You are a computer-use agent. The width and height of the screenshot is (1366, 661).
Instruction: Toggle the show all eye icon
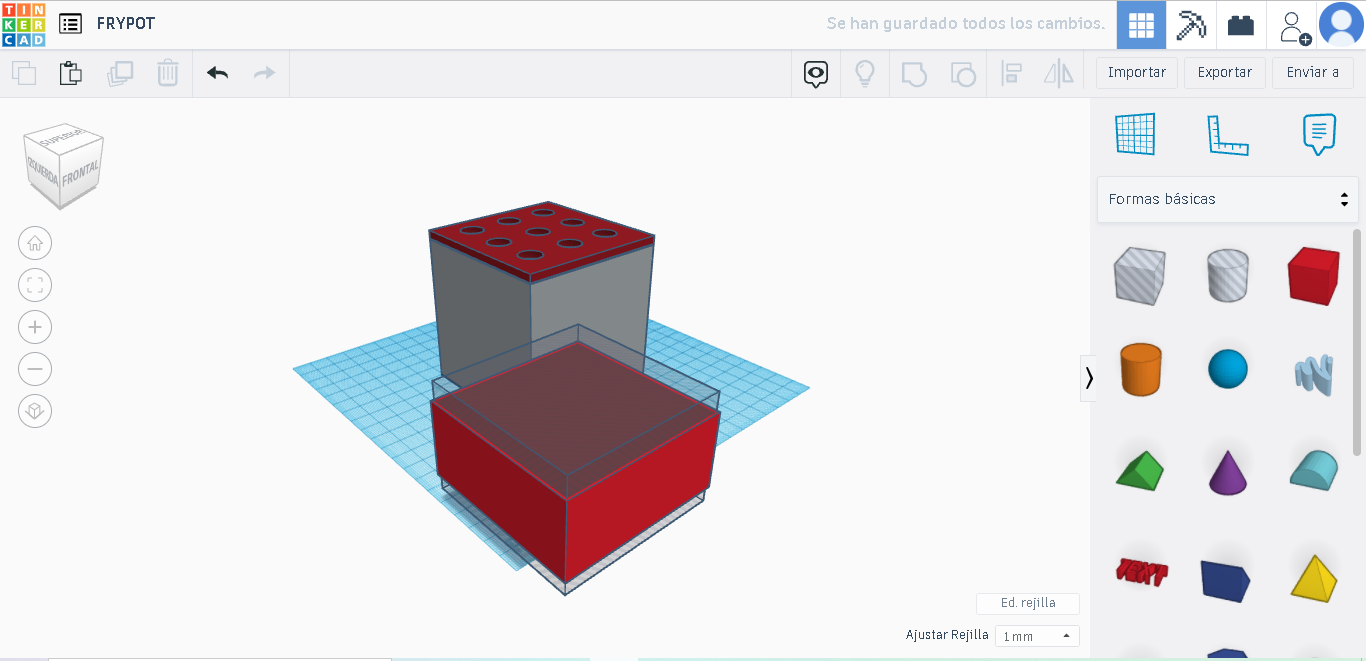tap(816, 73)
